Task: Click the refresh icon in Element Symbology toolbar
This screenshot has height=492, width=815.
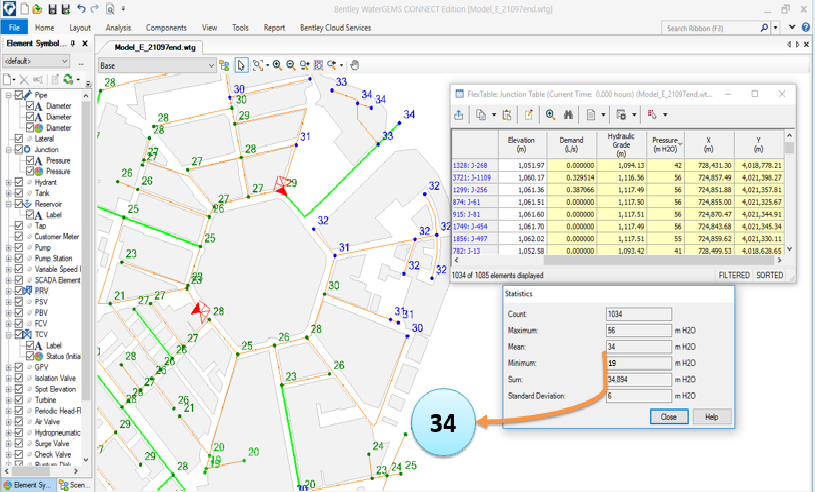Action: coord(68,79)
